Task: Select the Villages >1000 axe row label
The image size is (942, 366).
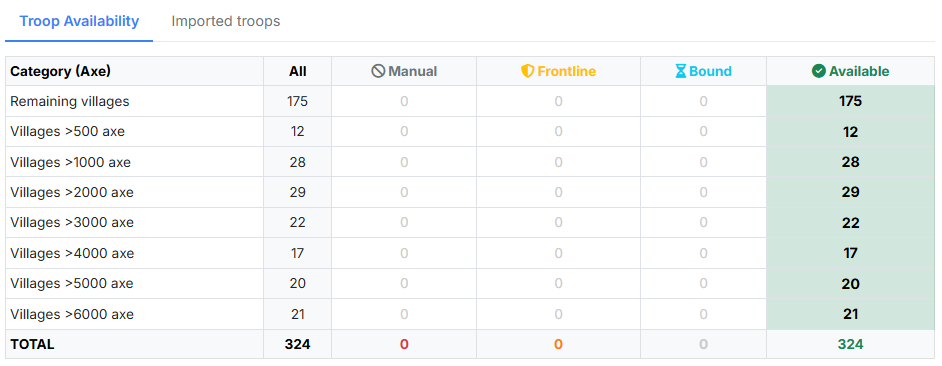Action: 70,162
